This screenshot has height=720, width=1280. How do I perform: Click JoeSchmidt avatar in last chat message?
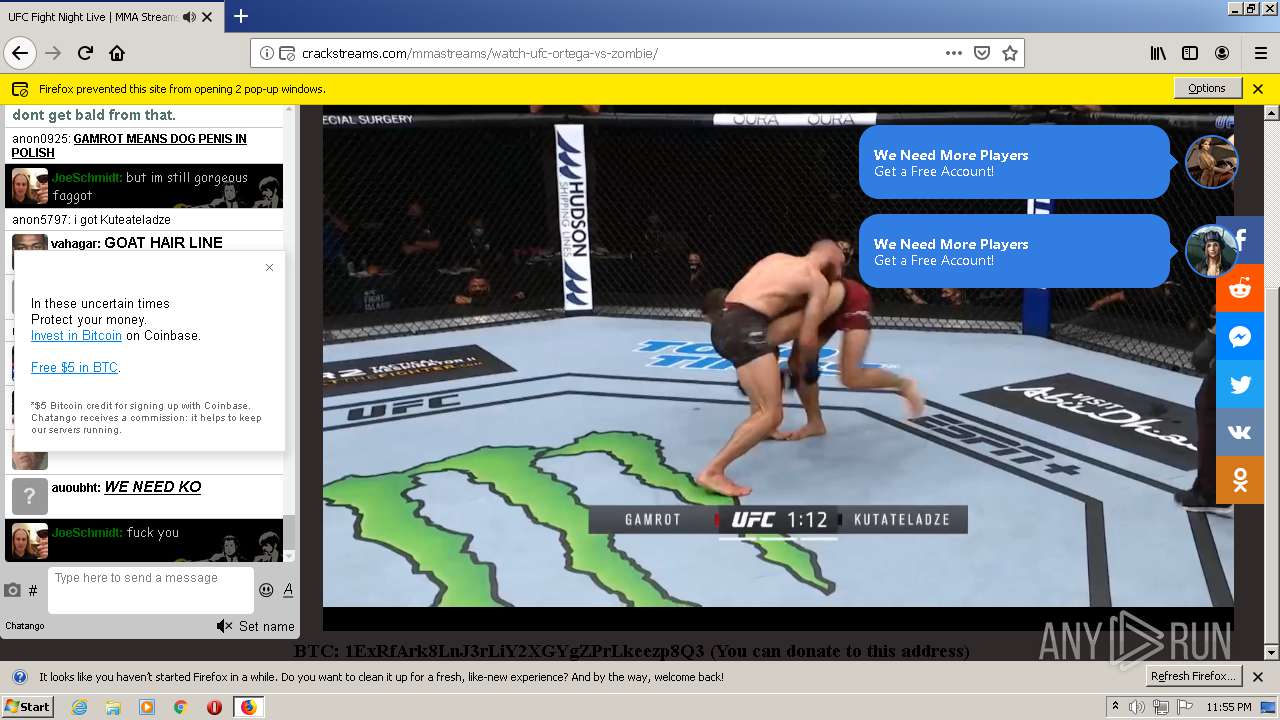tap(29, 541)
